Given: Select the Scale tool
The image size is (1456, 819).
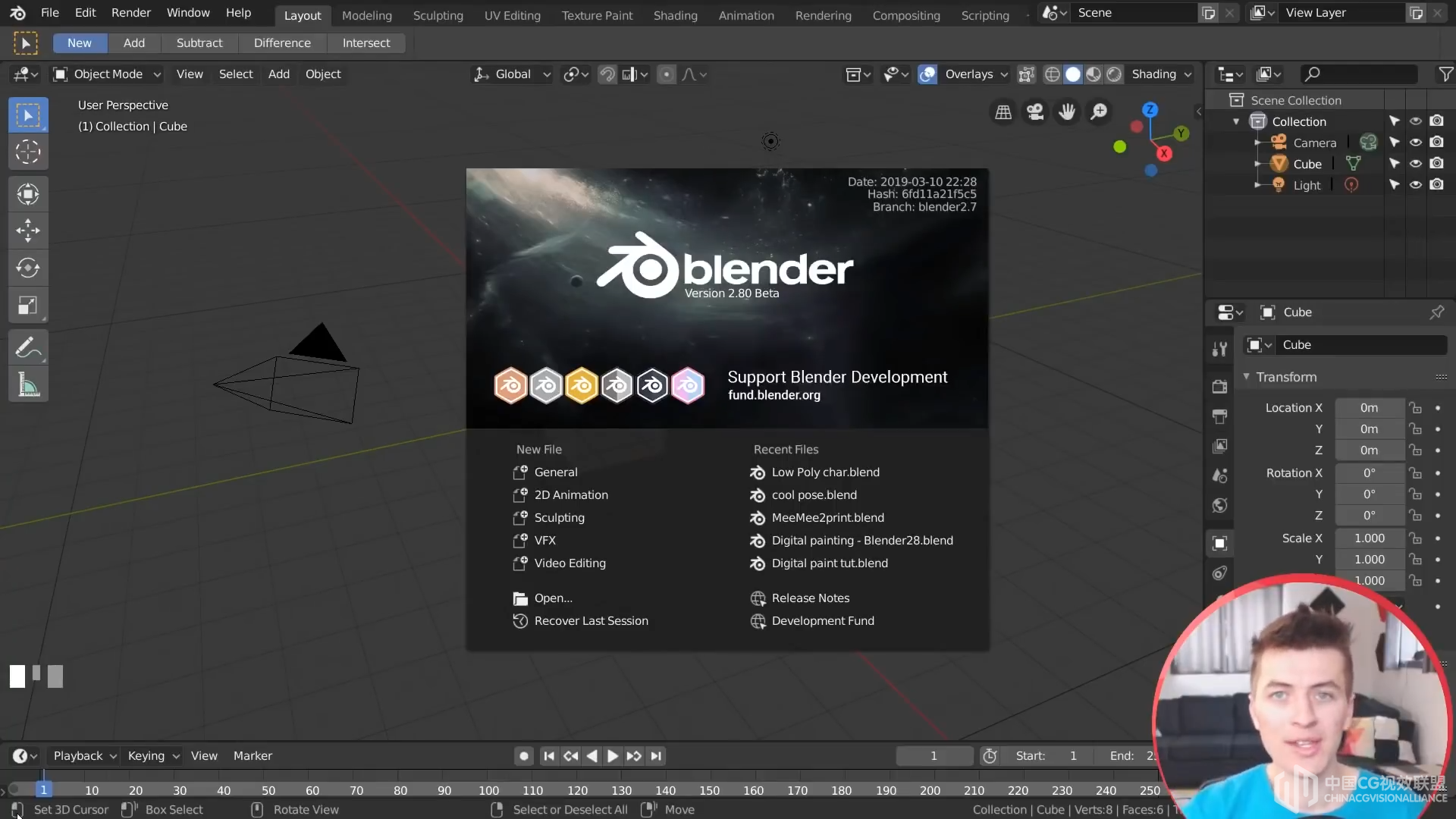Looking at the screenshot, I should tap(28, 305).
